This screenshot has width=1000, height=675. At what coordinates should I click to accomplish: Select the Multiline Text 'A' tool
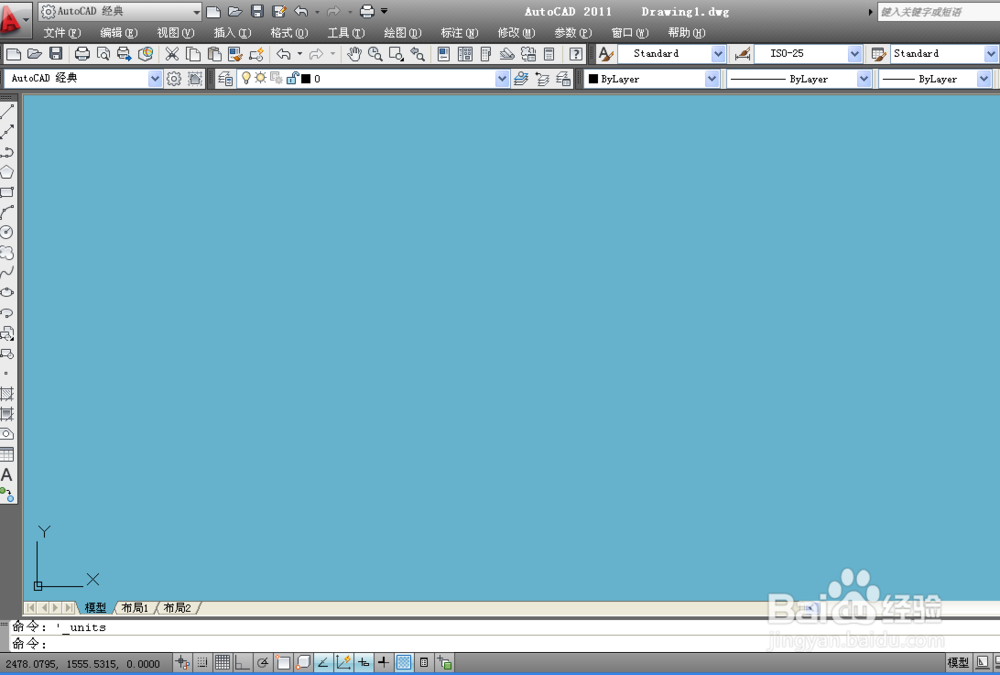pyautogui.click(x=7, y=475)
